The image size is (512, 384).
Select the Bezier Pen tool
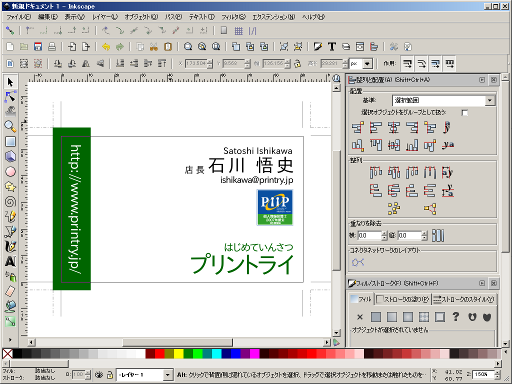(10, 231)
